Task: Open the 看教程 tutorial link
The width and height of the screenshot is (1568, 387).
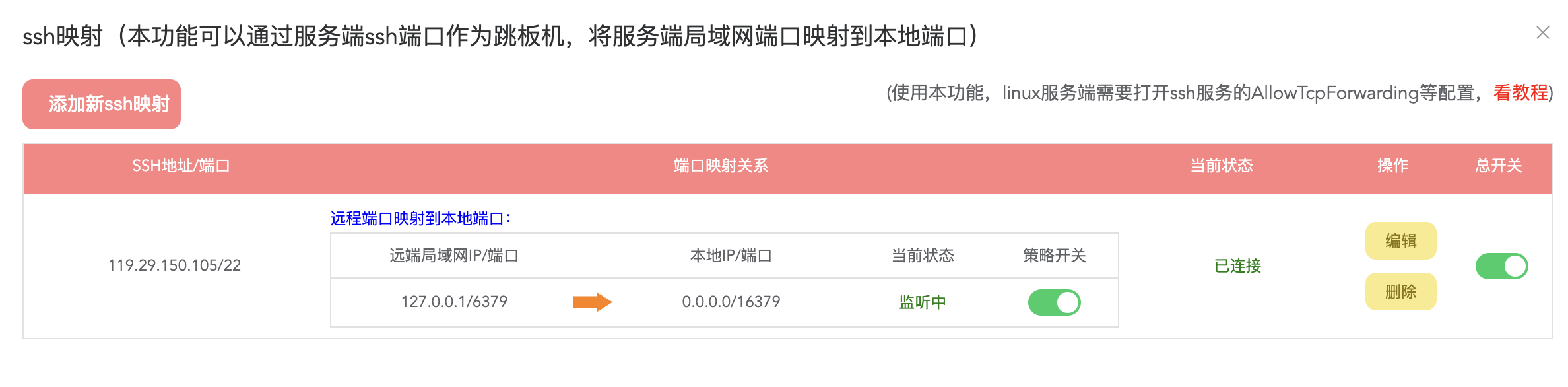Action: click(1520, 93)
